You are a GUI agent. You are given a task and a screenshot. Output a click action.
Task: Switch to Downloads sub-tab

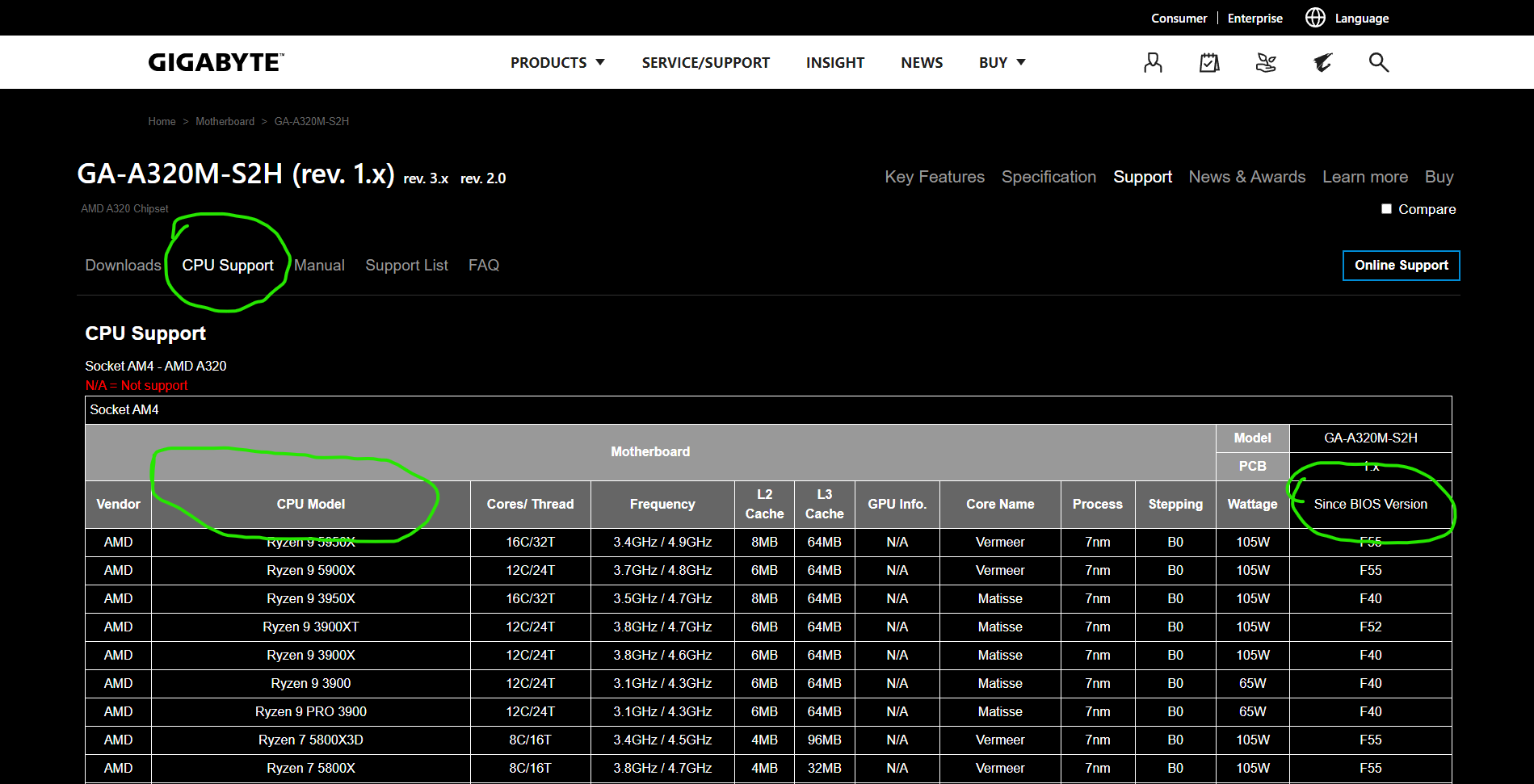[x=123, y=265]
